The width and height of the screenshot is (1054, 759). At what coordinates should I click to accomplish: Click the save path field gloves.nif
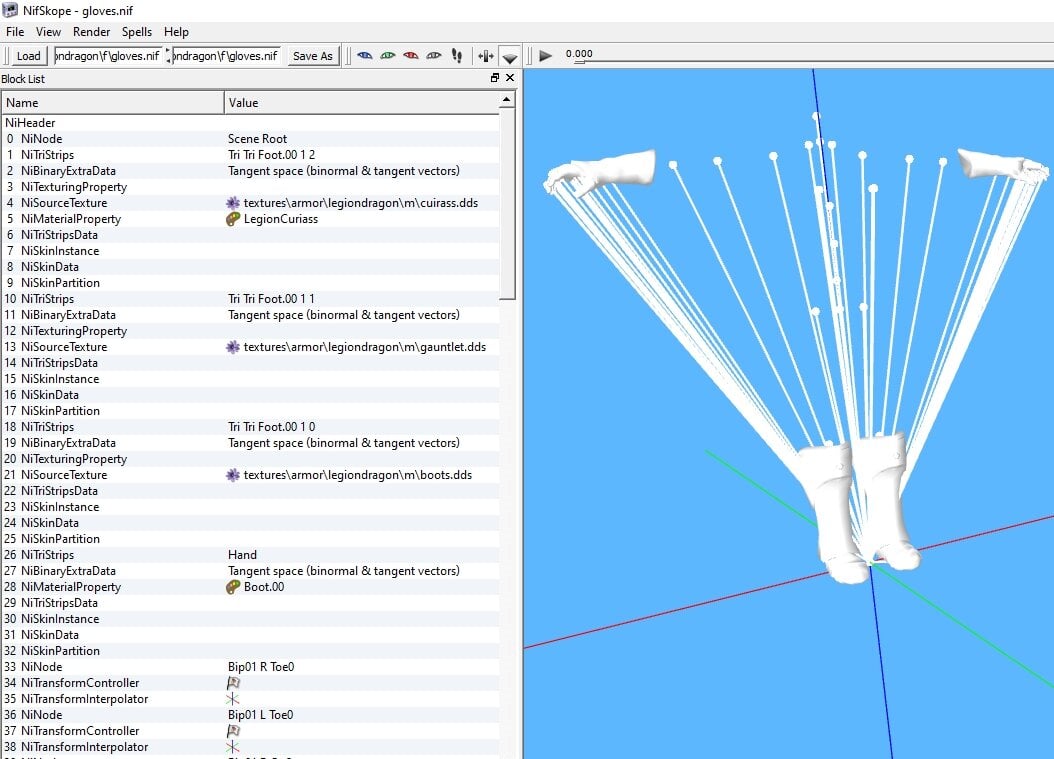(x=226, y=56)
